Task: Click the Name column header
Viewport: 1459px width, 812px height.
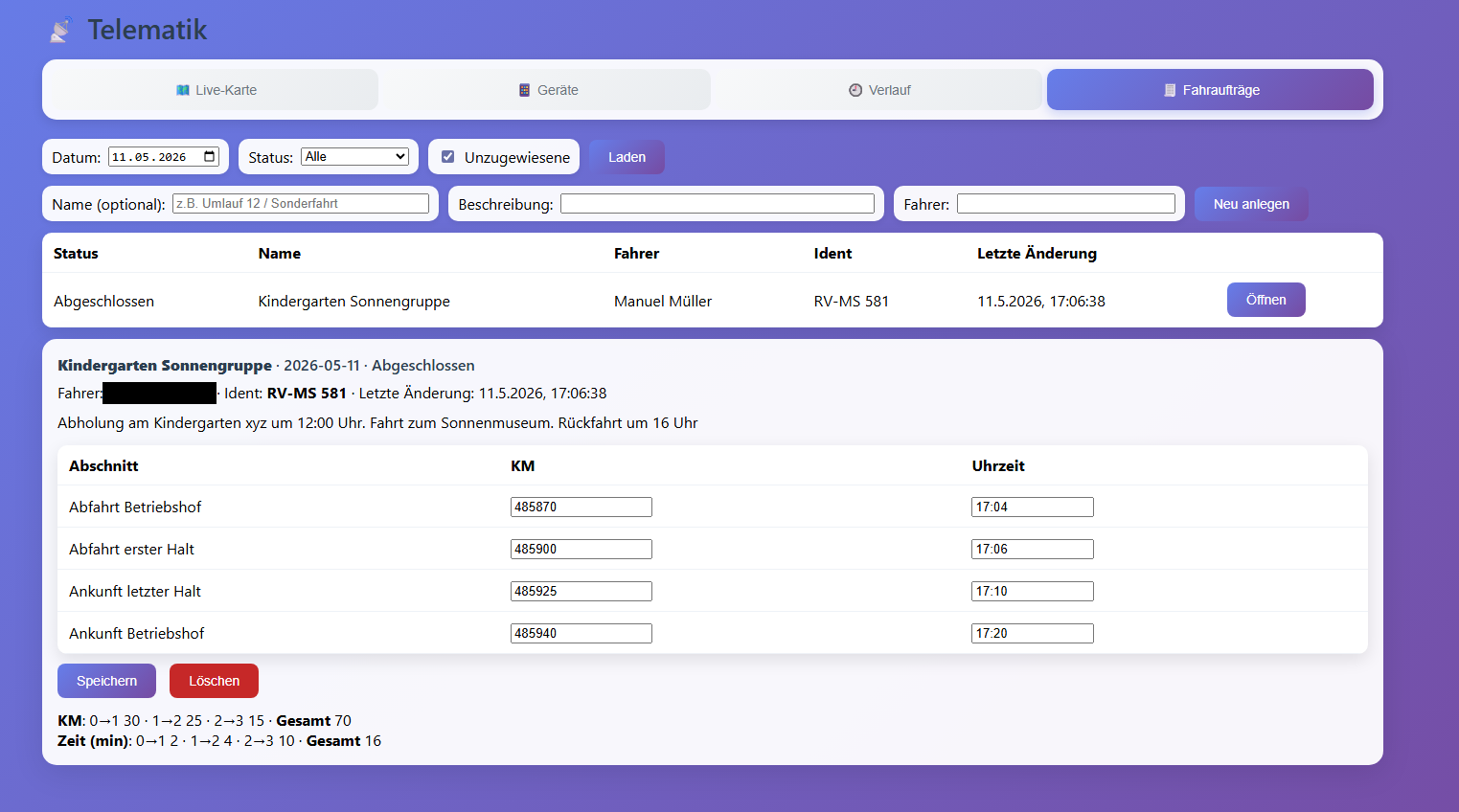Action: [279, 253]
